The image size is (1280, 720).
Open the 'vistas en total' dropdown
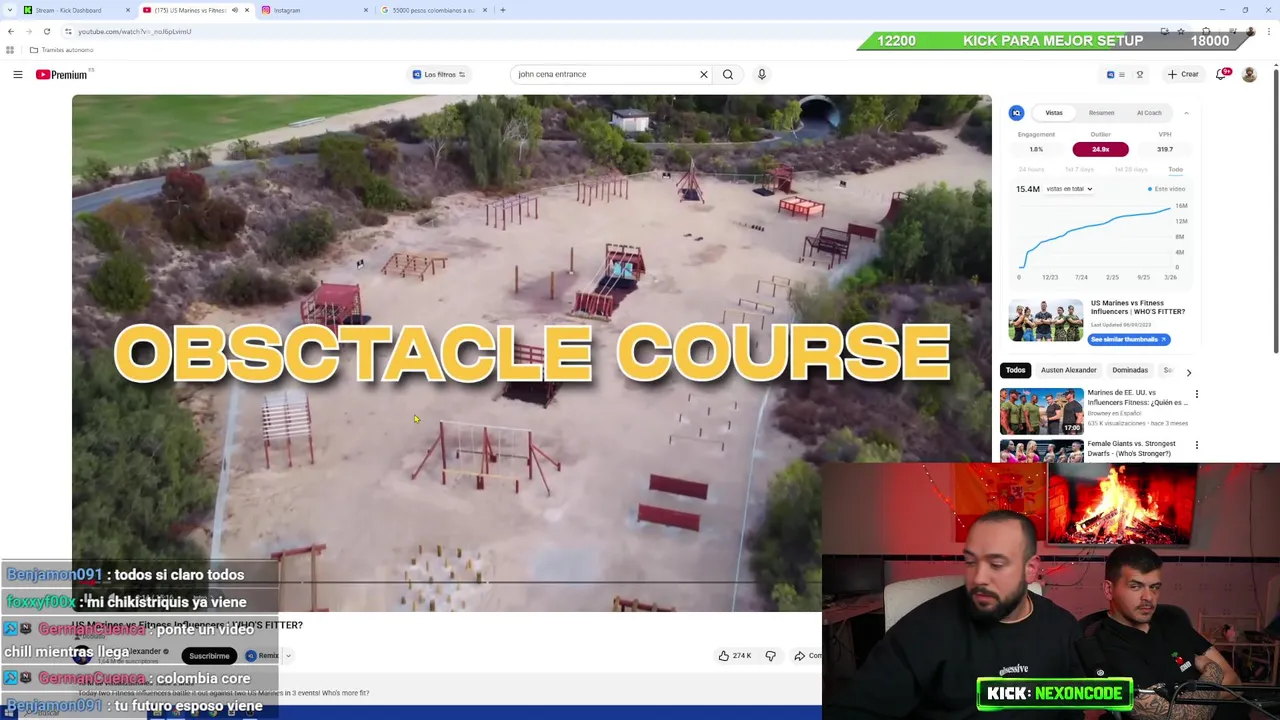[x=1069, y=189]
